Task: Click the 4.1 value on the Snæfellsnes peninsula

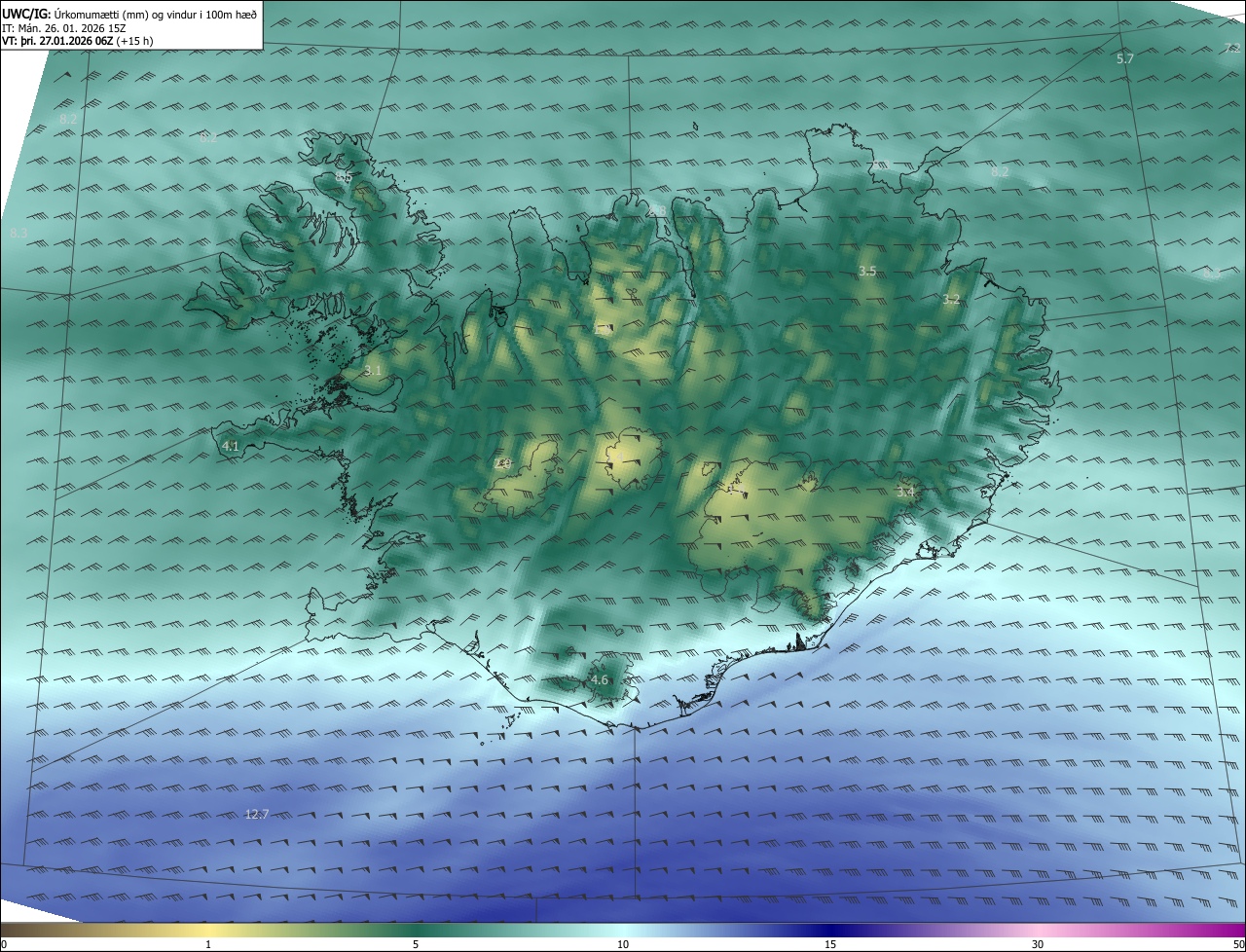Action: click(x=231, y=446)
